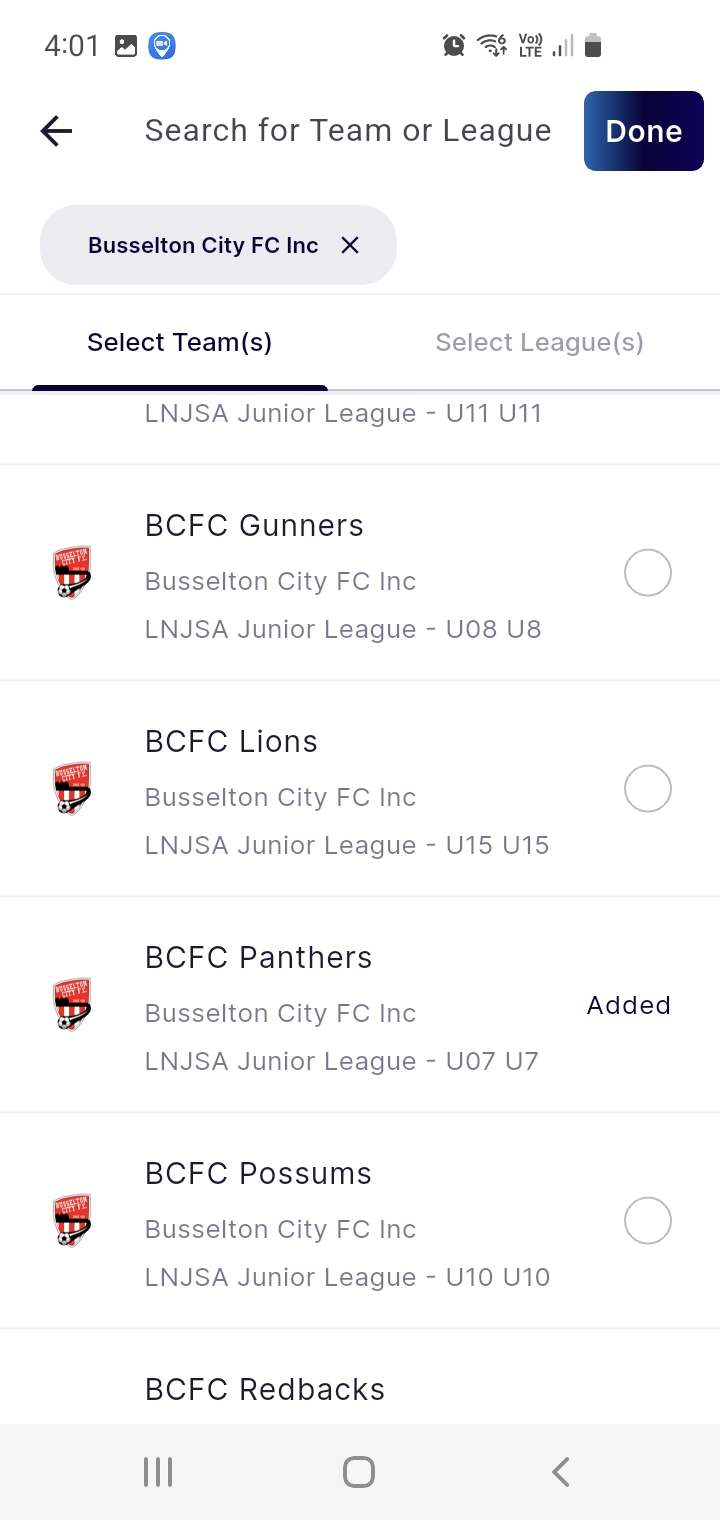Tap the BCFC Gunners club logo

tap(72, 573)
